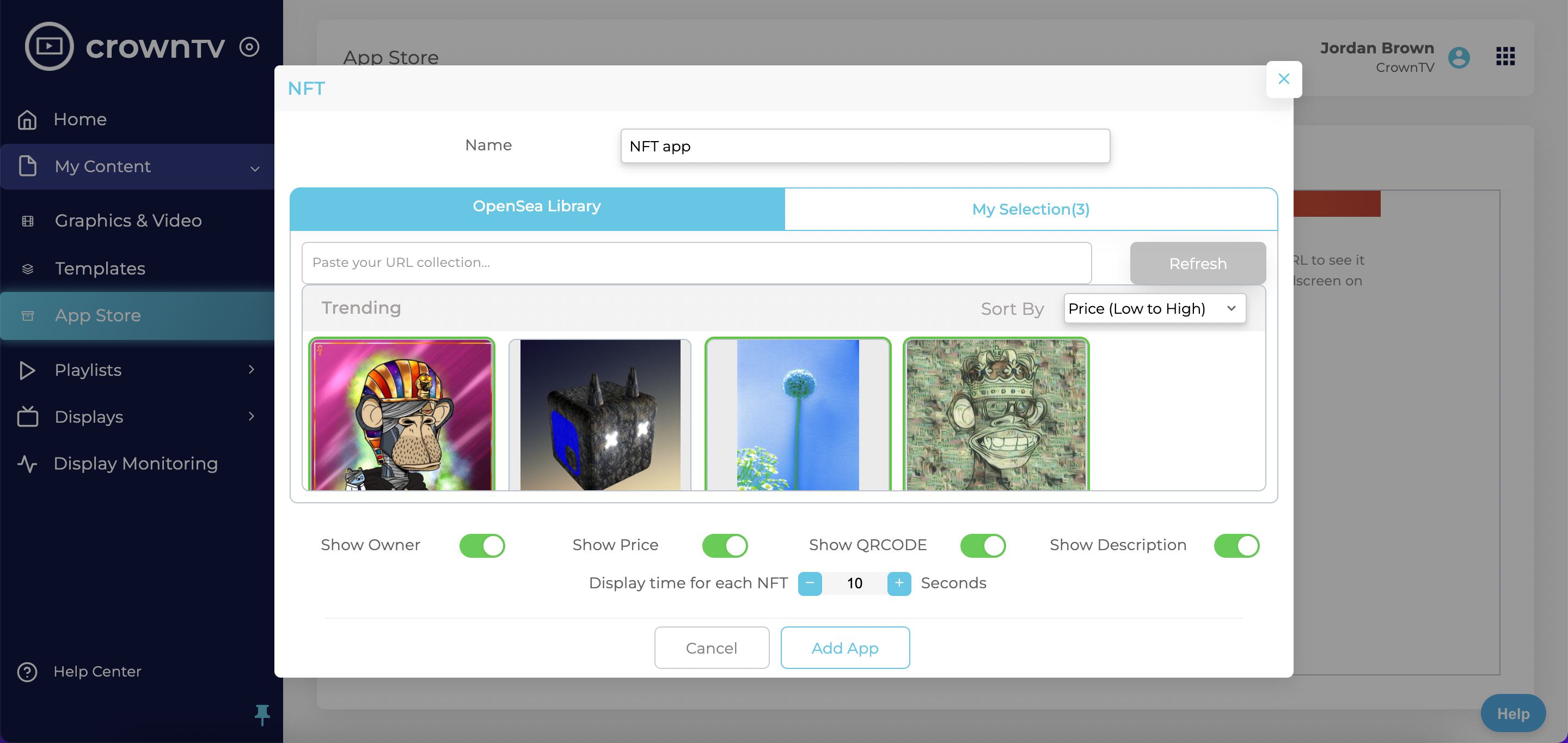
Task: Click the Display Monitoring pulse icon
Action: point(27,464)
